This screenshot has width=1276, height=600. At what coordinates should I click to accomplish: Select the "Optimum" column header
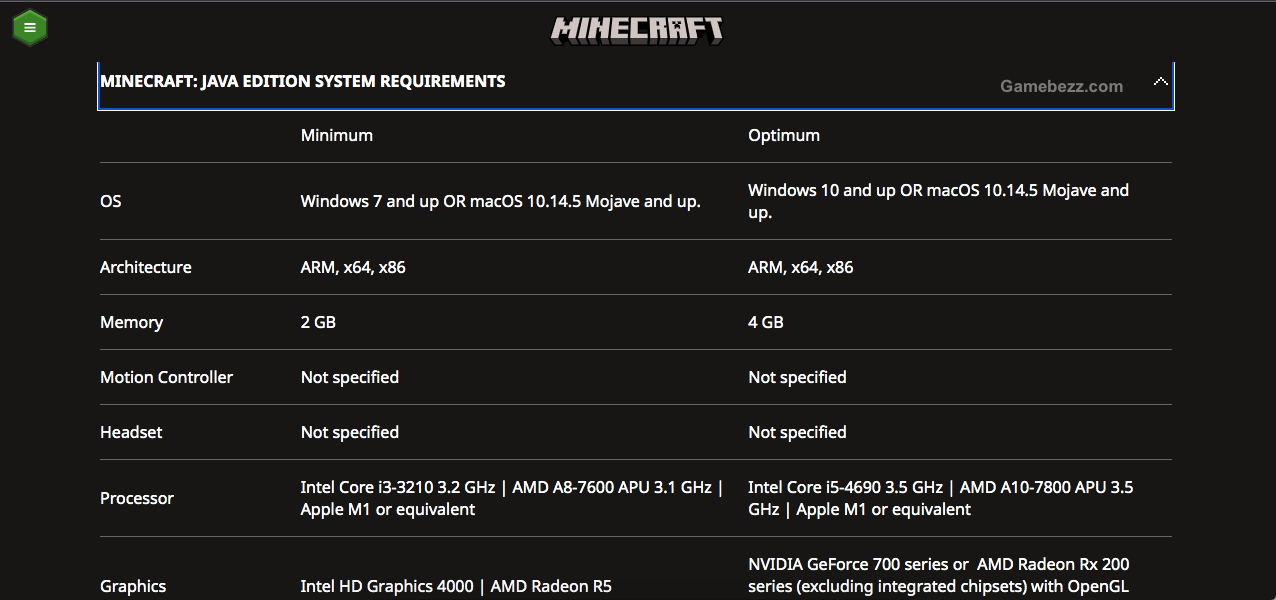784,135
